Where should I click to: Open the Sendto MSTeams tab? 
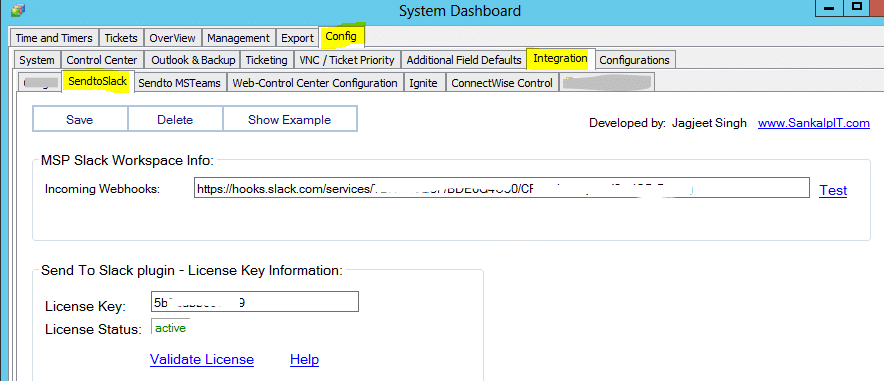pos(179,83)
